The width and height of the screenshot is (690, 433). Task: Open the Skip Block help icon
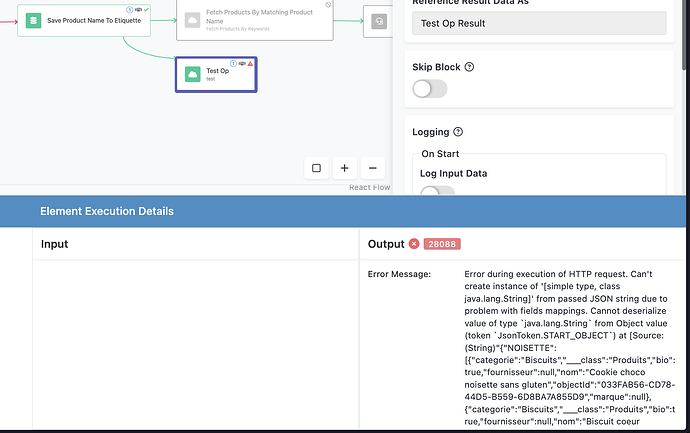pyautogui.click(x=470, y=67)
